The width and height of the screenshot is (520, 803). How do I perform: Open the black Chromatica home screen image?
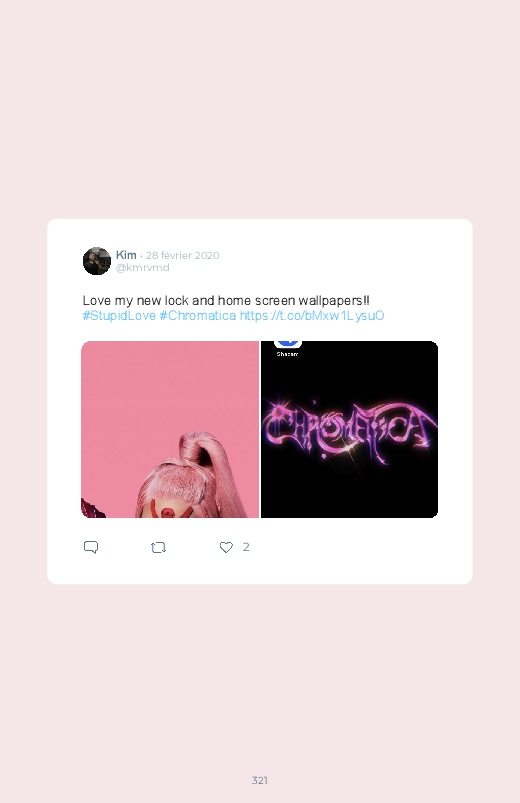click(x=349, y=429)
